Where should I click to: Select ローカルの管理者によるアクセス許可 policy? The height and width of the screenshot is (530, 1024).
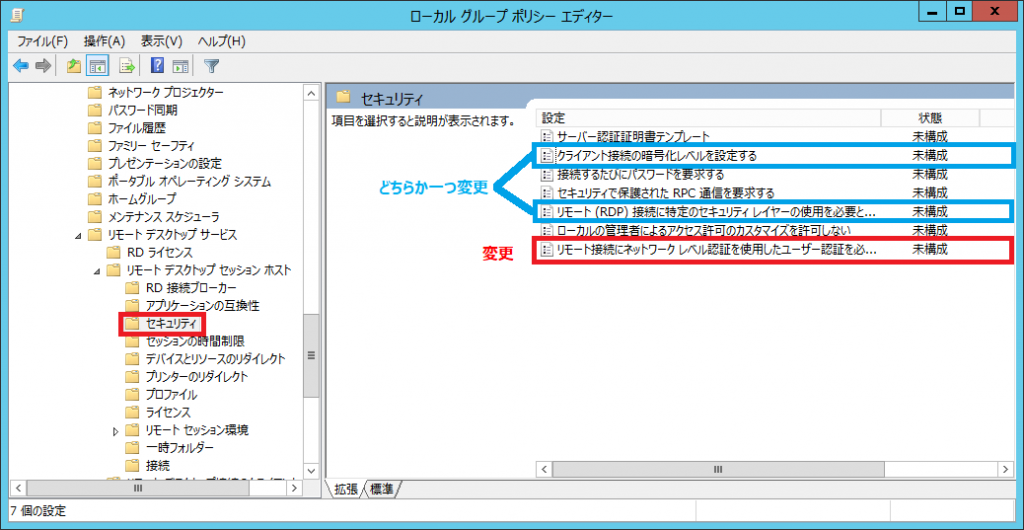click(704, 230)
